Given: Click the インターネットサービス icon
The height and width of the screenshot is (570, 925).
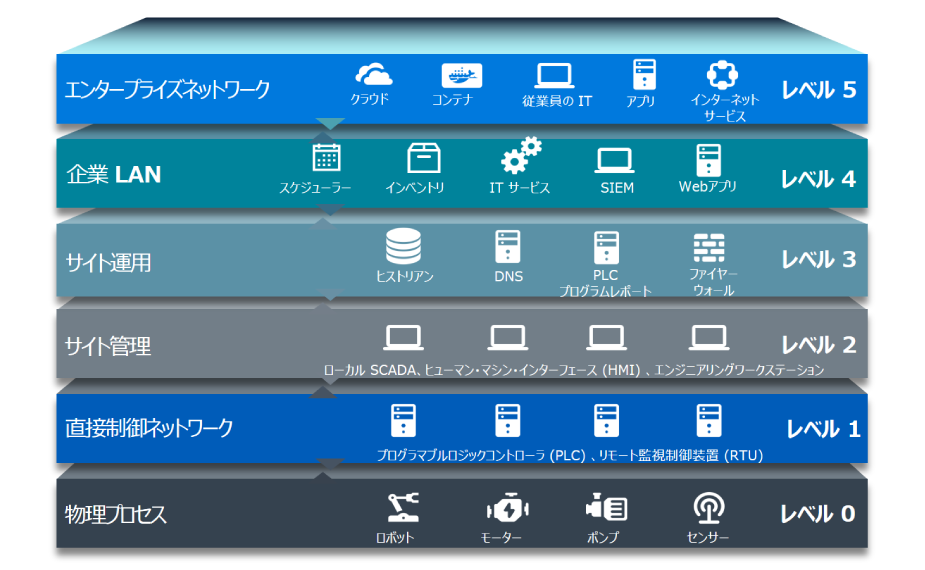Looking at the screenshot, I should [721, 75].
